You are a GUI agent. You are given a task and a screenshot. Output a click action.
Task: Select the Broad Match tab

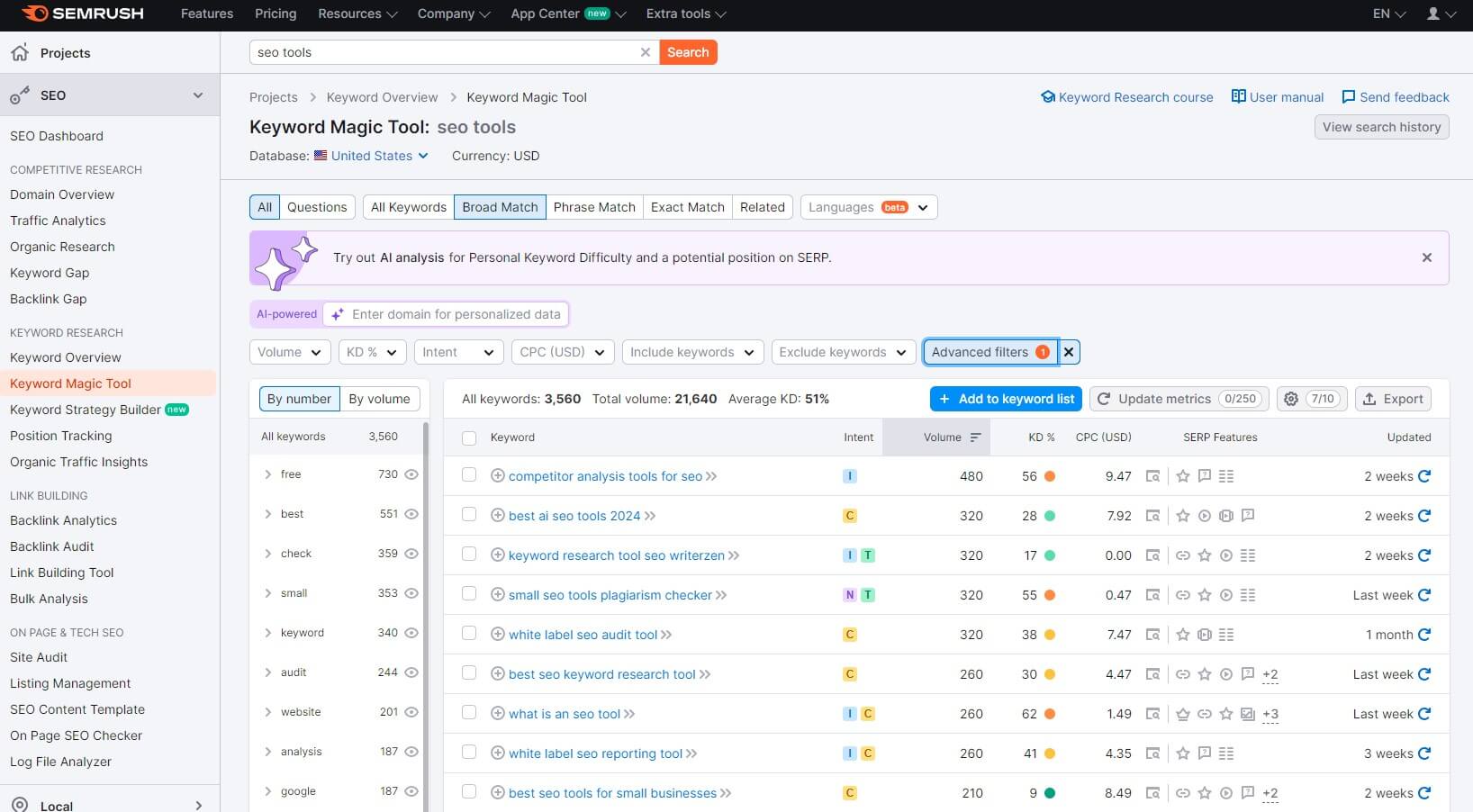tap(500, 207)
